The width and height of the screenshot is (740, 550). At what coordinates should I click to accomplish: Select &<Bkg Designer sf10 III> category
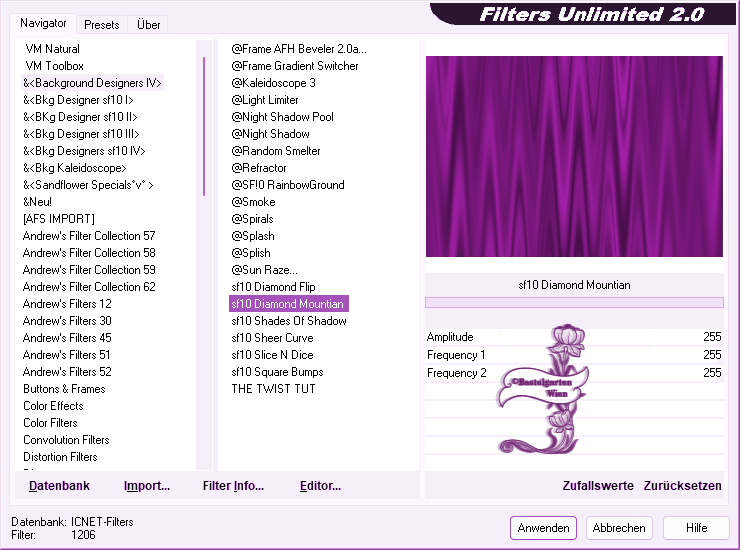click(x=81, y=134)
